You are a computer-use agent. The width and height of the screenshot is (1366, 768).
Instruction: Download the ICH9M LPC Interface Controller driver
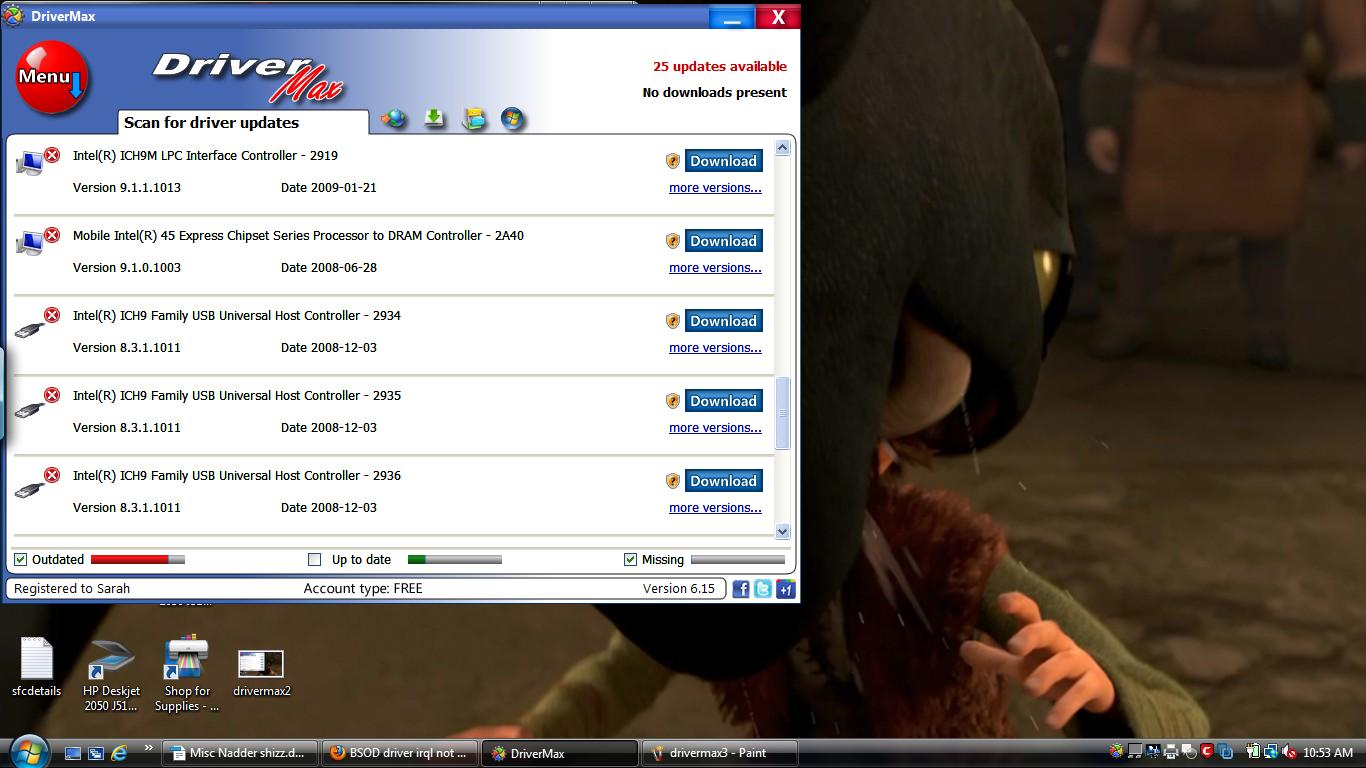[x=723, y=161]
